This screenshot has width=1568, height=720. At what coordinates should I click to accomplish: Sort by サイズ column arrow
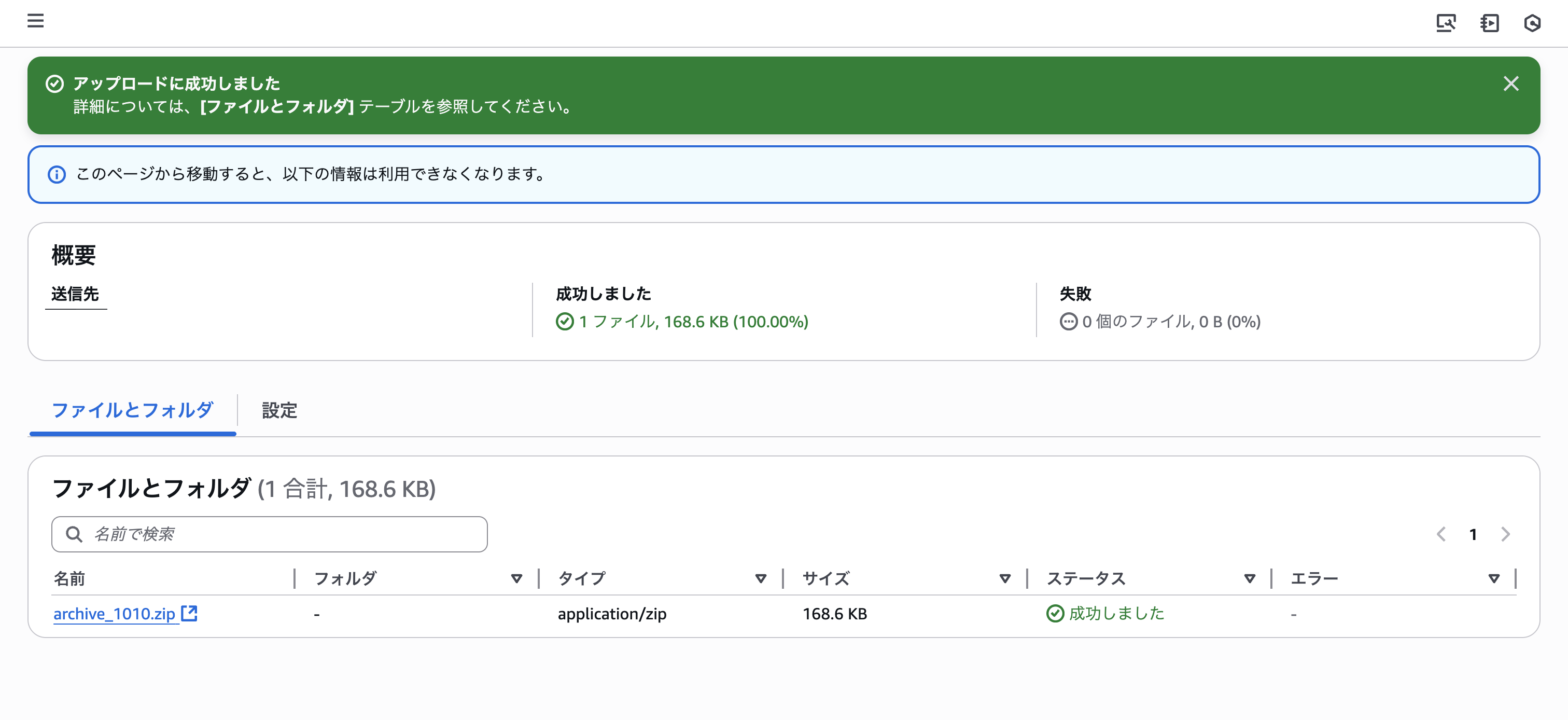coord(1005,579)
